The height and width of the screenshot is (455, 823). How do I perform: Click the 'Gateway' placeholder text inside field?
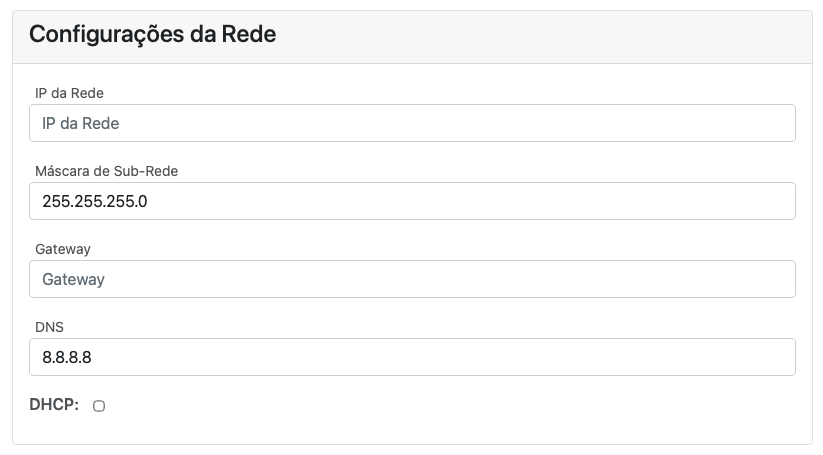click(x=73, y=279)
